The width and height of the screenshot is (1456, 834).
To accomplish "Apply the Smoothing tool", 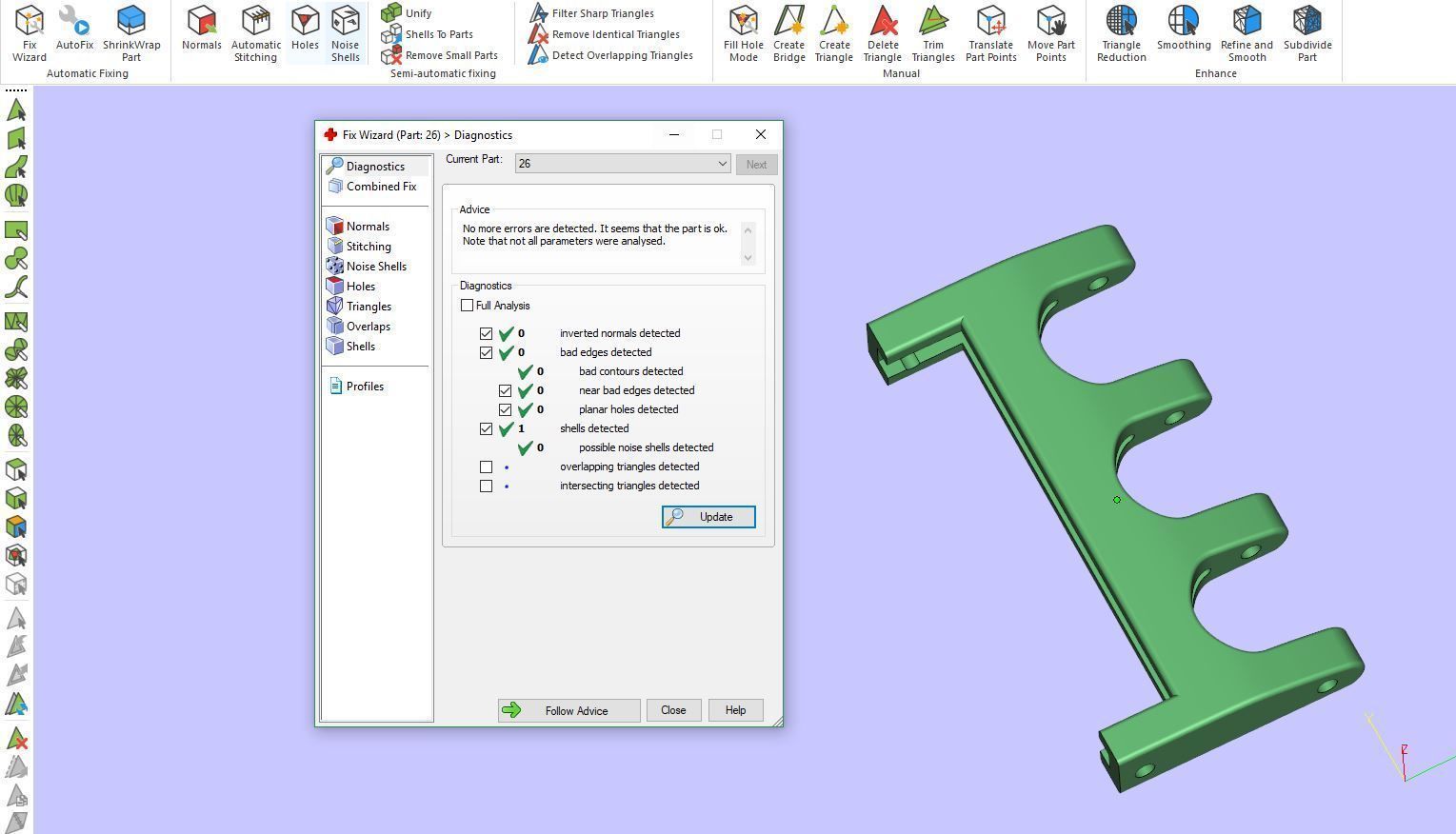I will point(1184,29).
